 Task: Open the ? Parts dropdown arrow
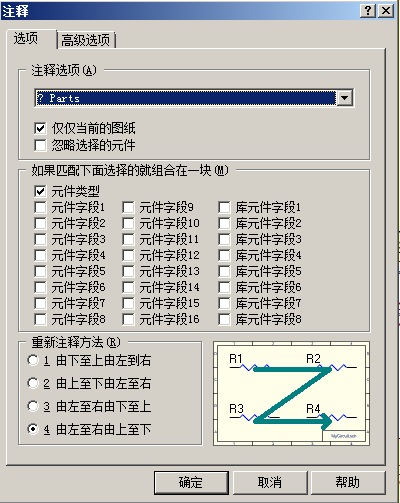pos(345,98)
